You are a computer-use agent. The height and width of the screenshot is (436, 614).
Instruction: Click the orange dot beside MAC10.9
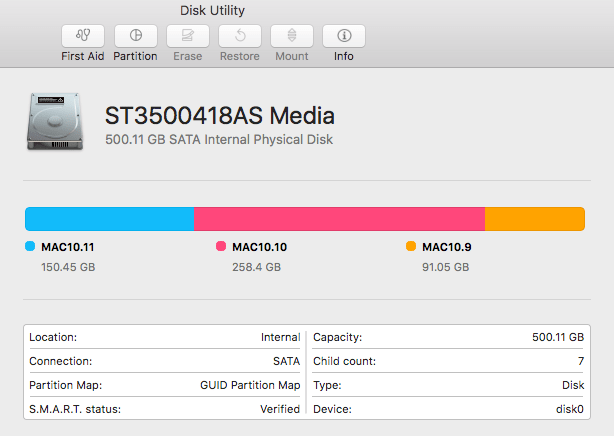pyautogui.click(x=411, y=246)
